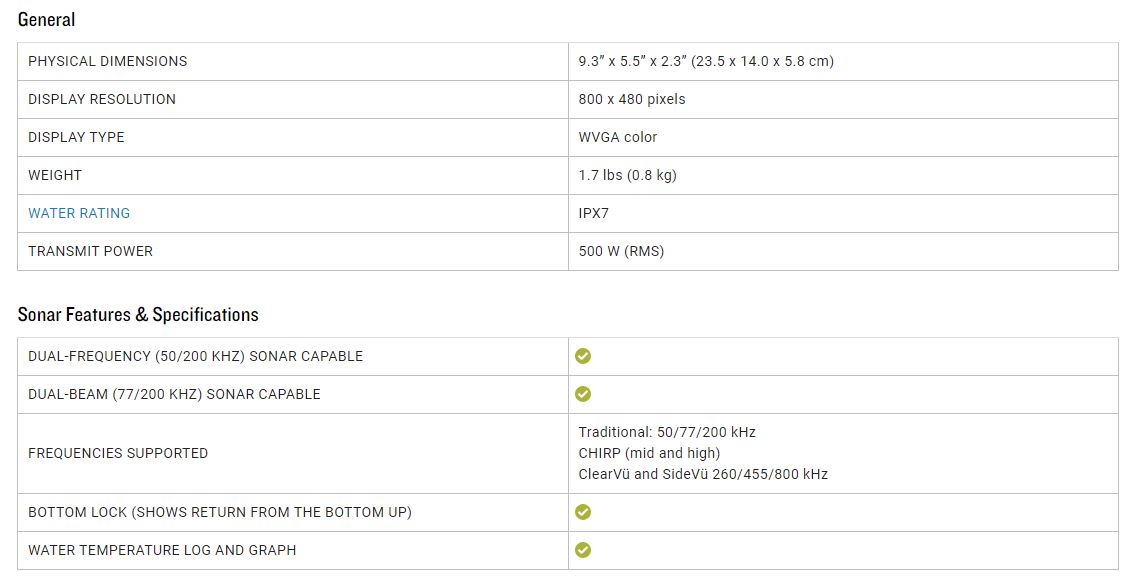1131x582 pixels.
Task: Click the 500 W (RMS) value
Action: 621,251
